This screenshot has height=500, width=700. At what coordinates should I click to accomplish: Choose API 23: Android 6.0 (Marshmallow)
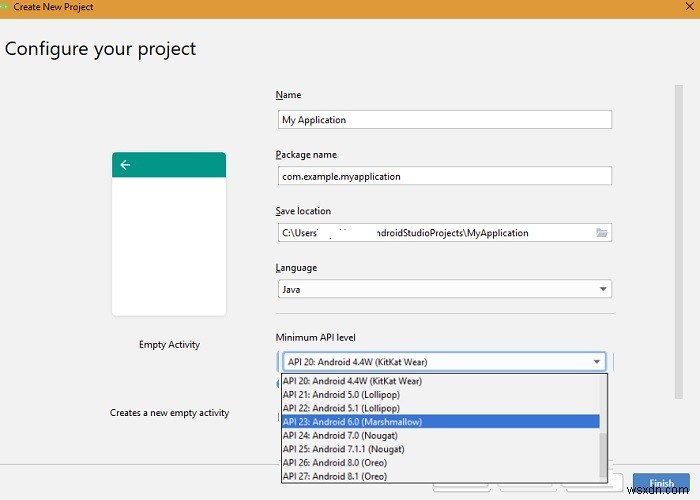pyautogui.click(x=441, y=421)
